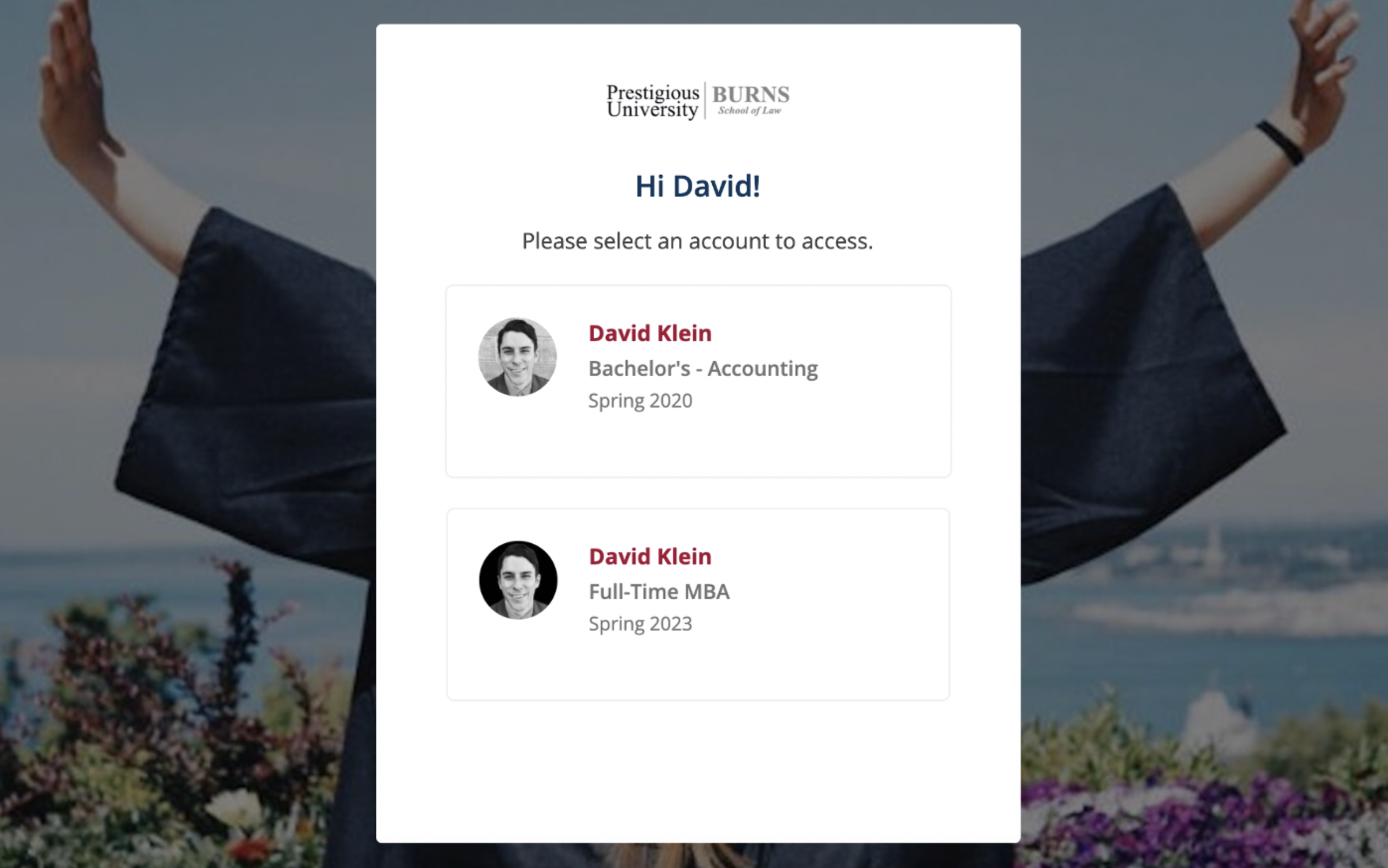The height and width of the screenshot is (868, 1388).
Task: Open the Spring 2020 account card
Action: coord(698,381)
